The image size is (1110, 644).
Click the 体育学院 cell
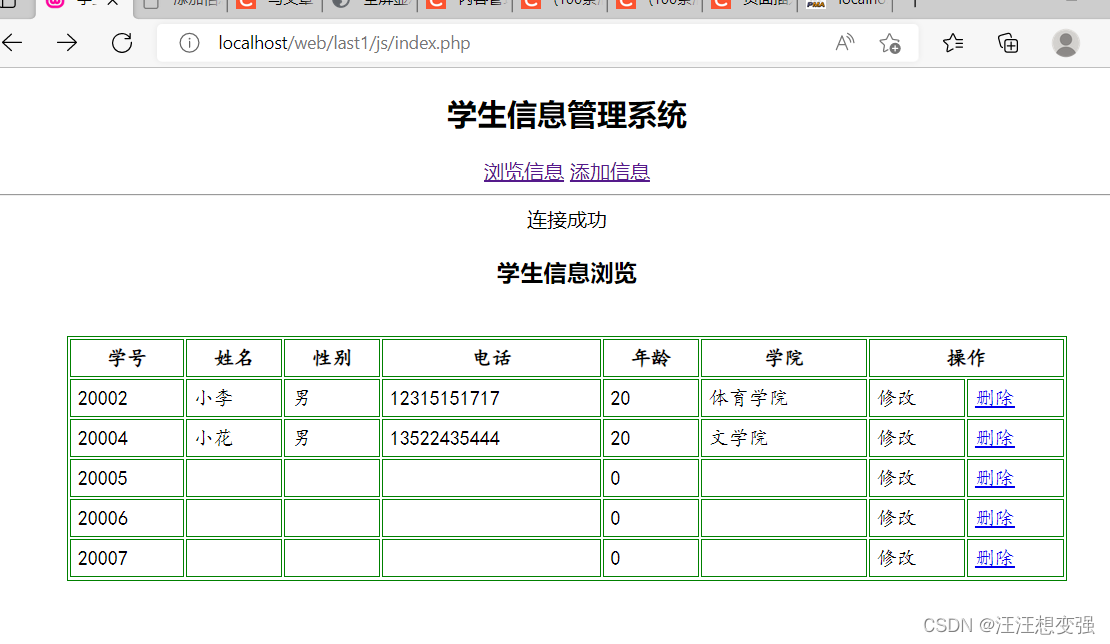(784, 398)
